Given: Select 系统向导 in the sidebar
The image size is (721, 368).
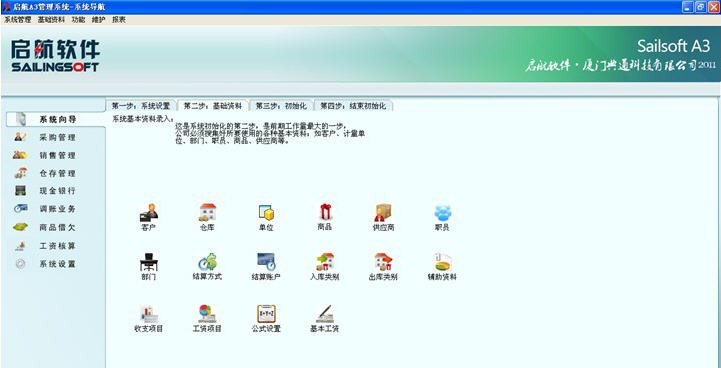Looking at the screenshot, I should 56,120.
